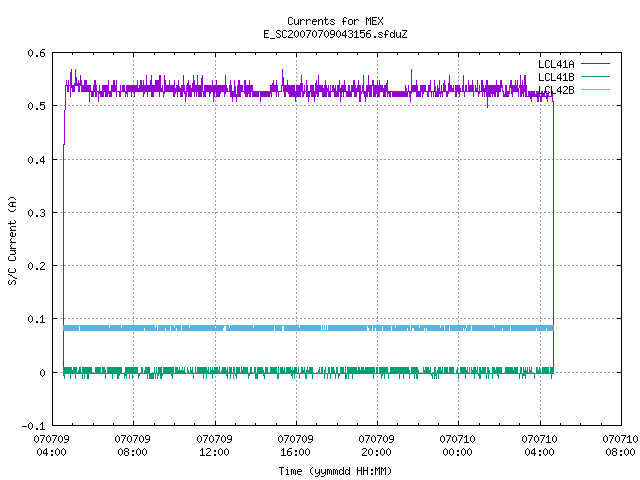The height and width of the screenshot is (480, 640).
Task: Click the 0.4 y-axis tick label
Action: pyautogui.click(x=36, y=160)
